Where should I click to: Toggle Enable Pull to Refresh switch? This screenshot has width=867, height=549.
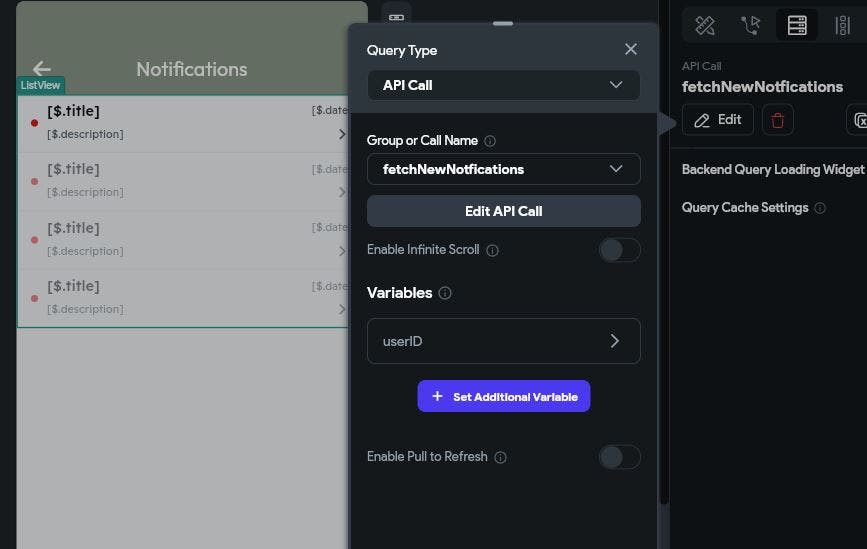619,457
